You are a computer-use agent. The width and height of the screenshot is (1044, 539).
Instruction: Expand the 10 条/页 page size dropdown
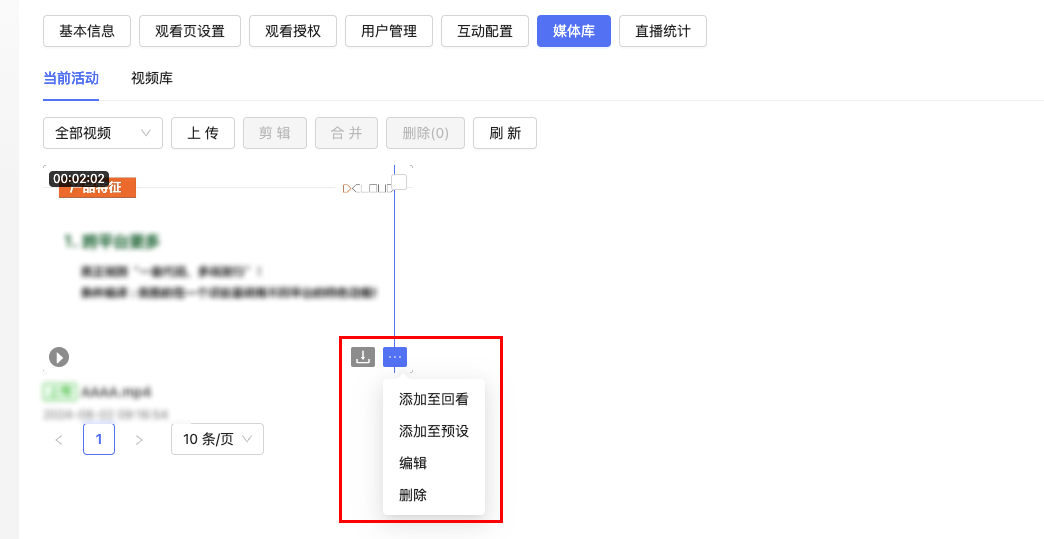(217, 439)
